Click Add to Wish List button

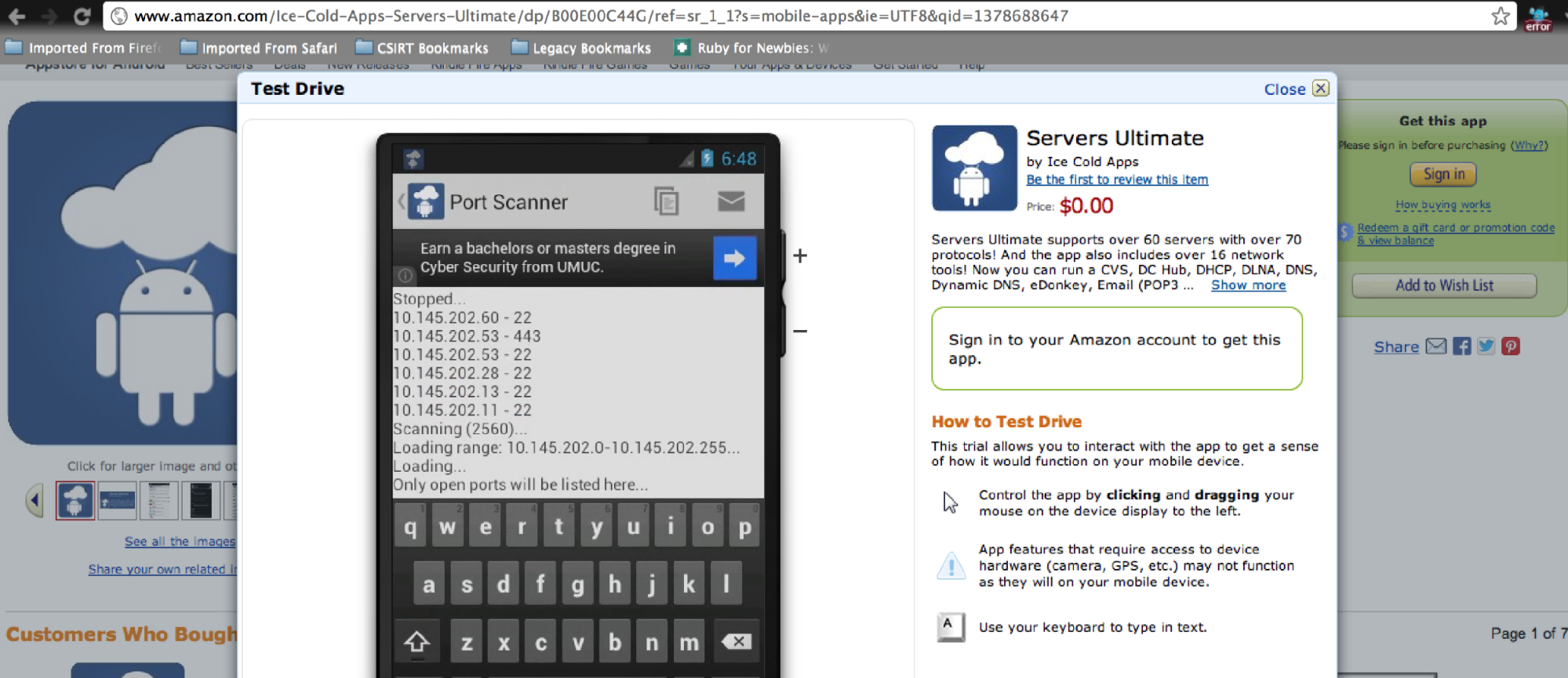(1444, 286)
